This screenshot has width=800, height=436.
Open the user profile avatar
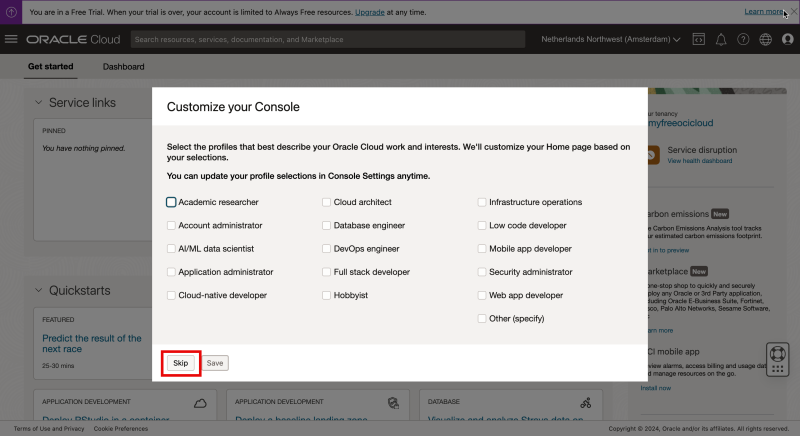(787, 39)
